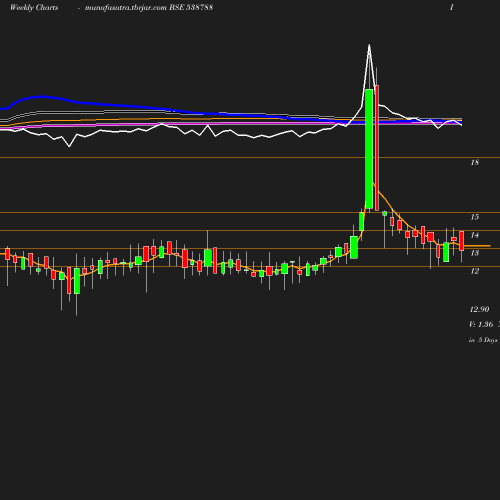The image size is (500, 500).
Task: Click the price axis label 13
Action: 475,253
